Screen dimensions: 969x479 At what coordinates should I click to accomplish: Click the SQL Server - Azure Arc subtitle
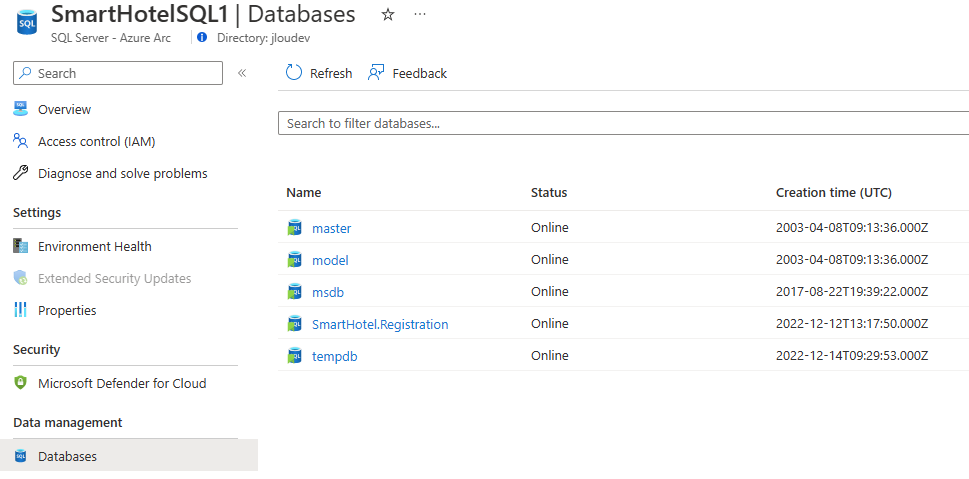[x=111, y=38]
